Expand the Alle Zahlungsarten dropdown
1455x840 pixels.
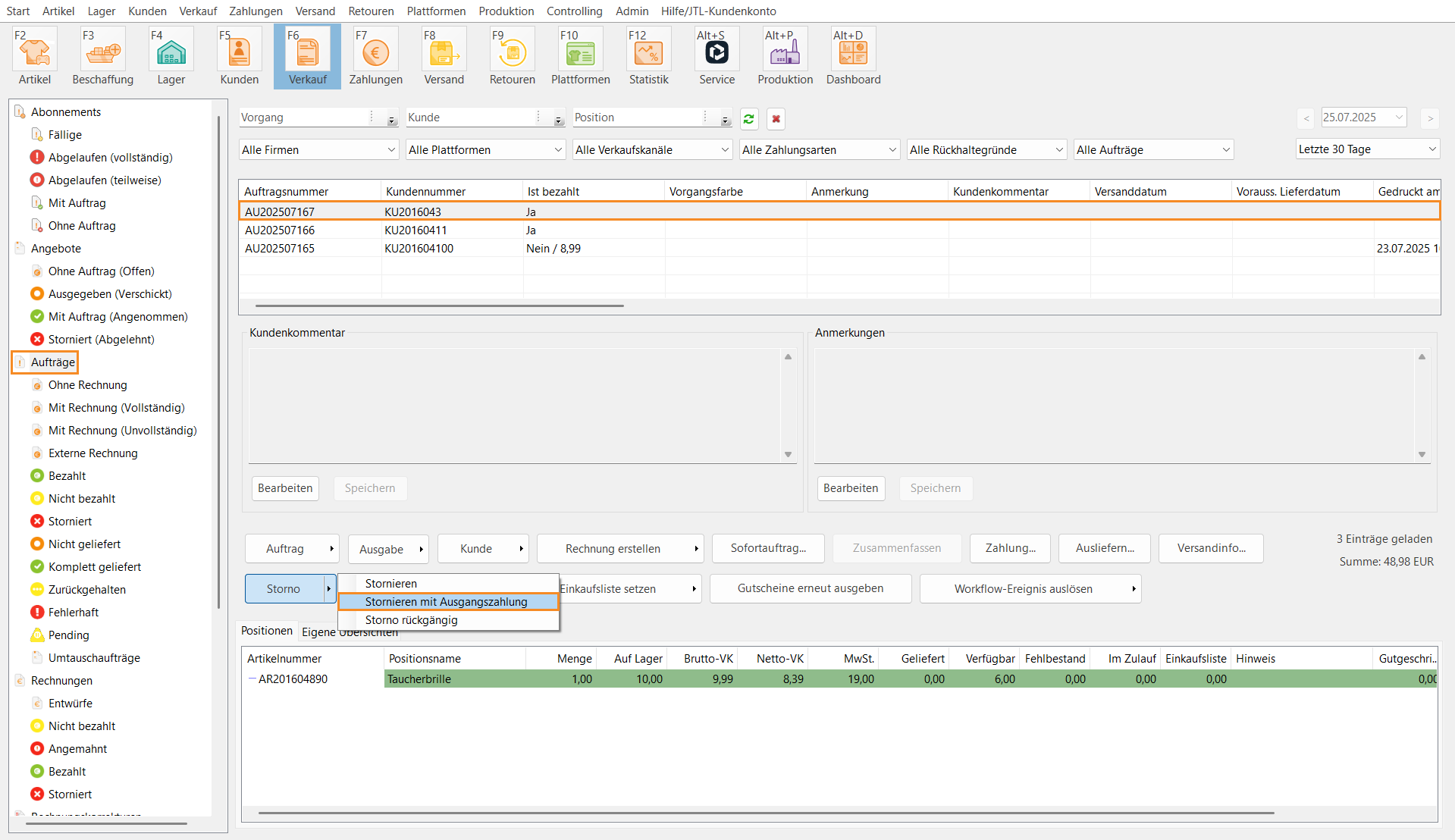pos(819,150)
